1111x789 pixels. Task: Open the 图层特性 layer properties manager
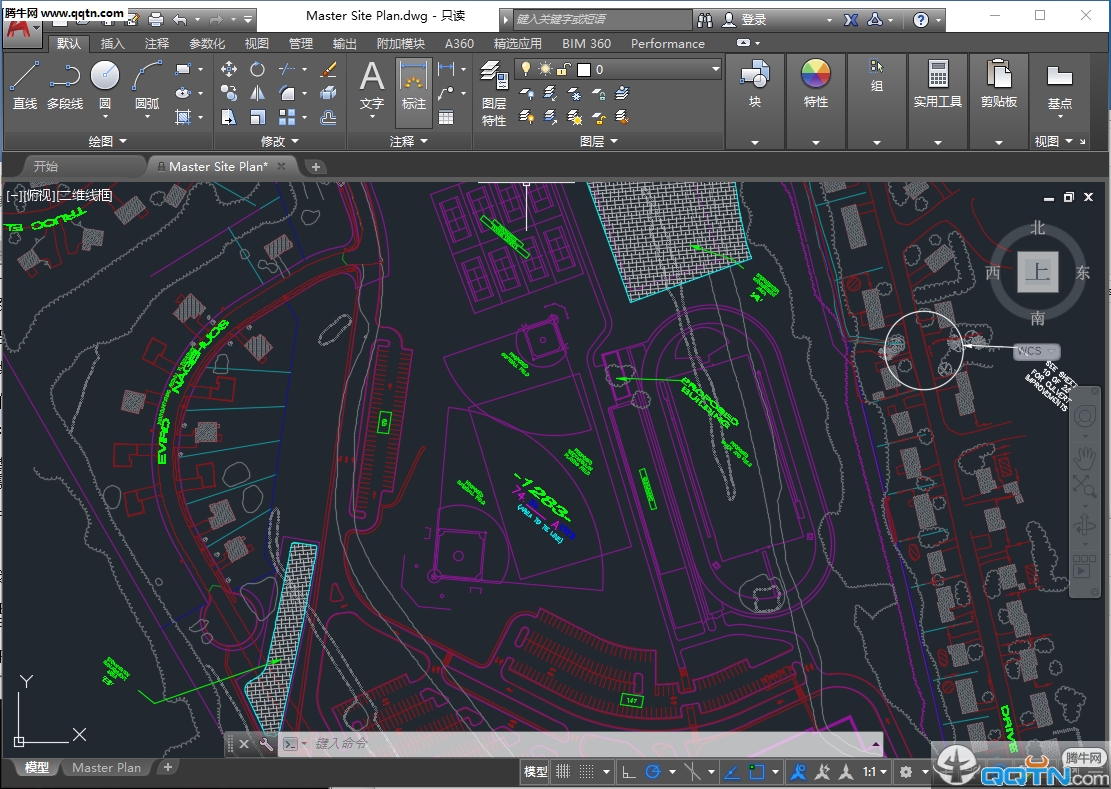coord(494,92)
